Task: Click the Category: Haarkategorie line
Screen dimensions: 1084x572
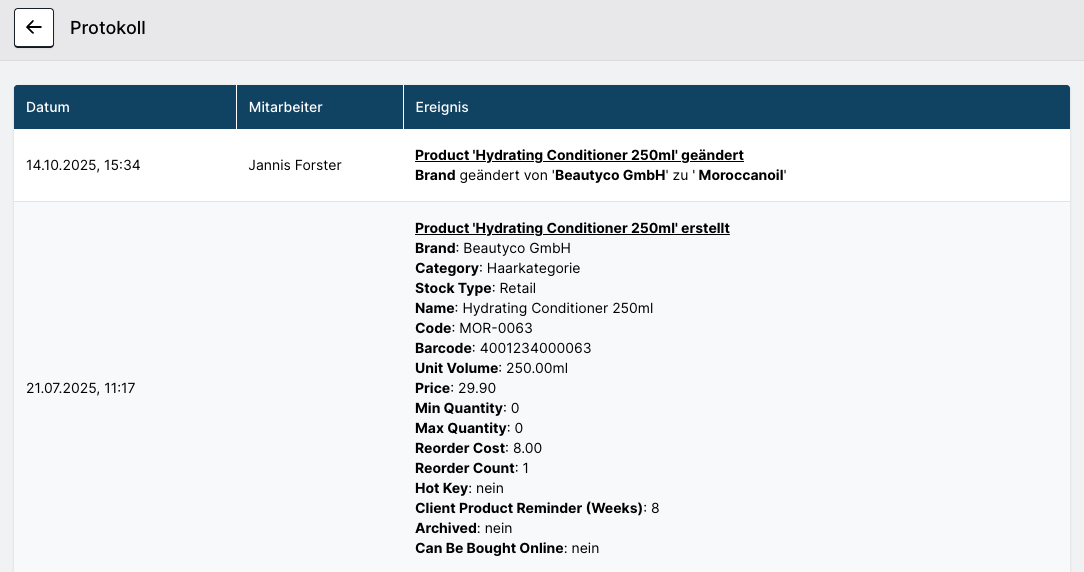Action: click(x=497, y=268)
